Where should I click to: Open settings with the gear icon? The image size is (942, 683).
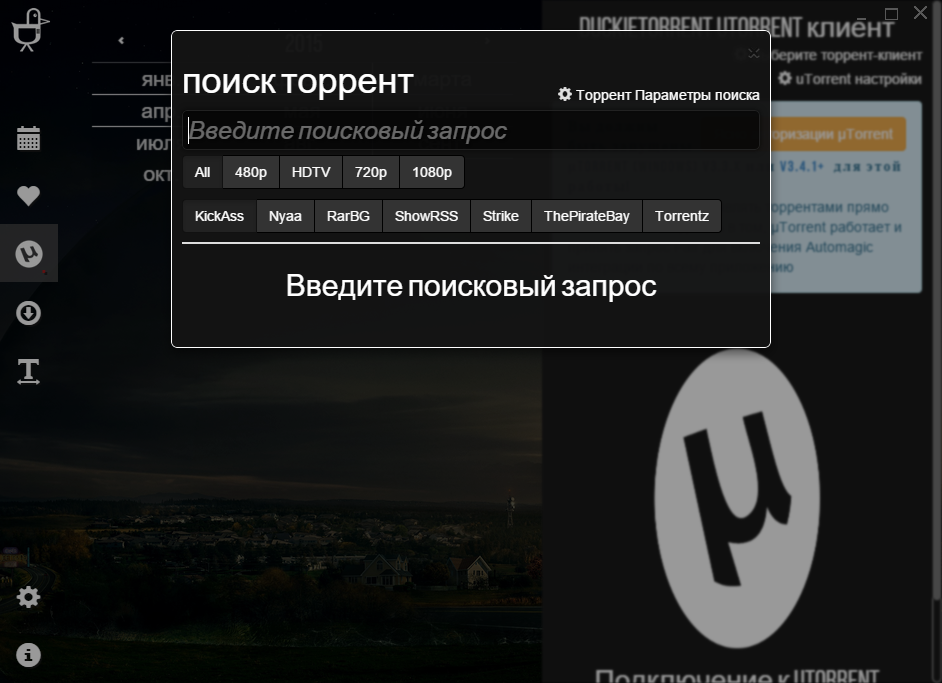click(28, 596)
